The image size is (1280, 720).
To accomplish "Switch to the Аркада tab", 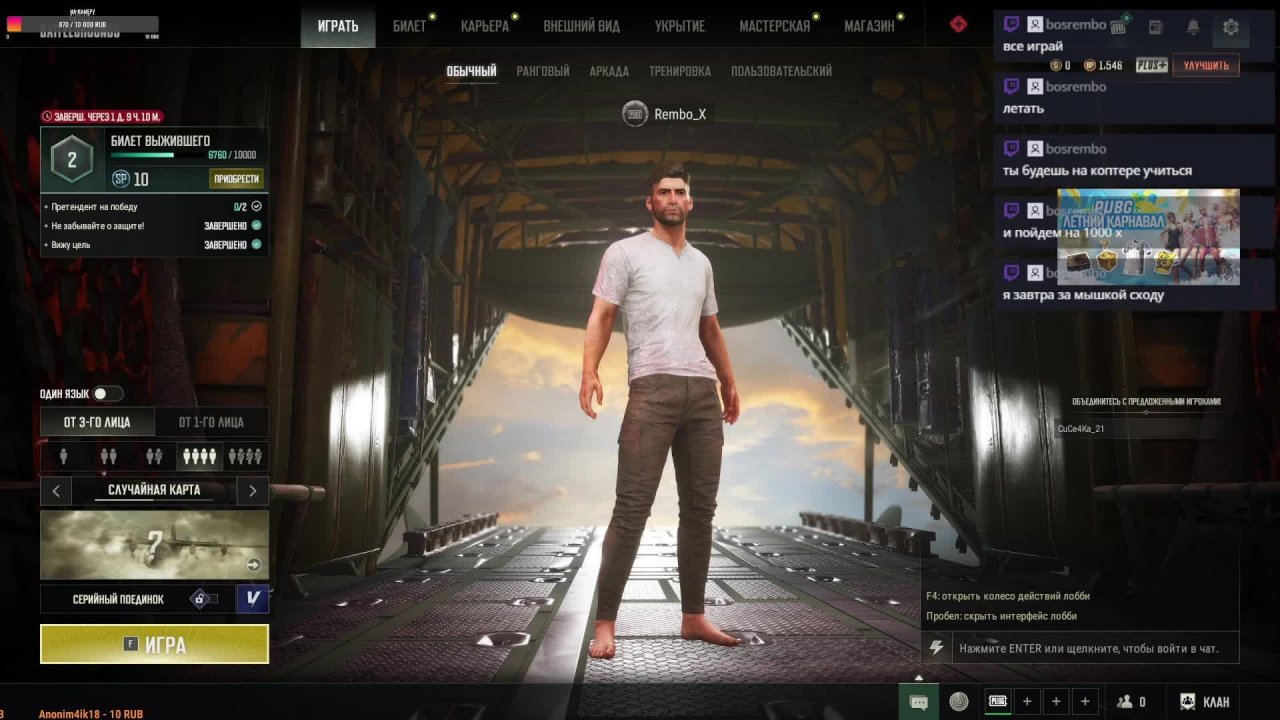I will tap(609, 71).
